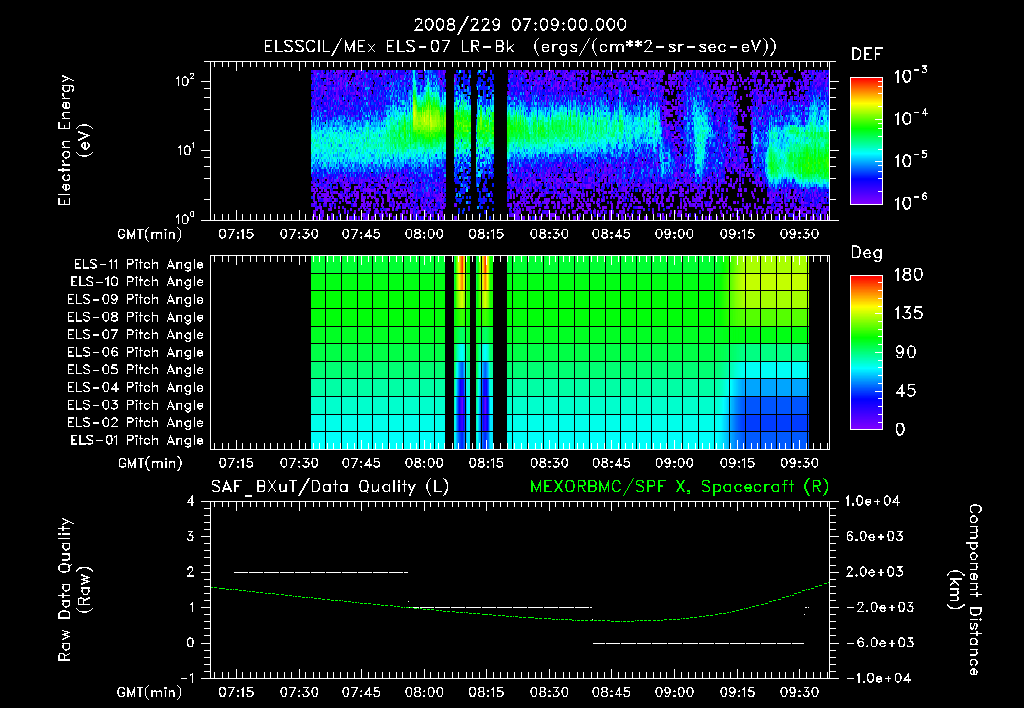
Task: Click the ELS-02 Pitch Angle row label
Action: [x=136, y=423]
